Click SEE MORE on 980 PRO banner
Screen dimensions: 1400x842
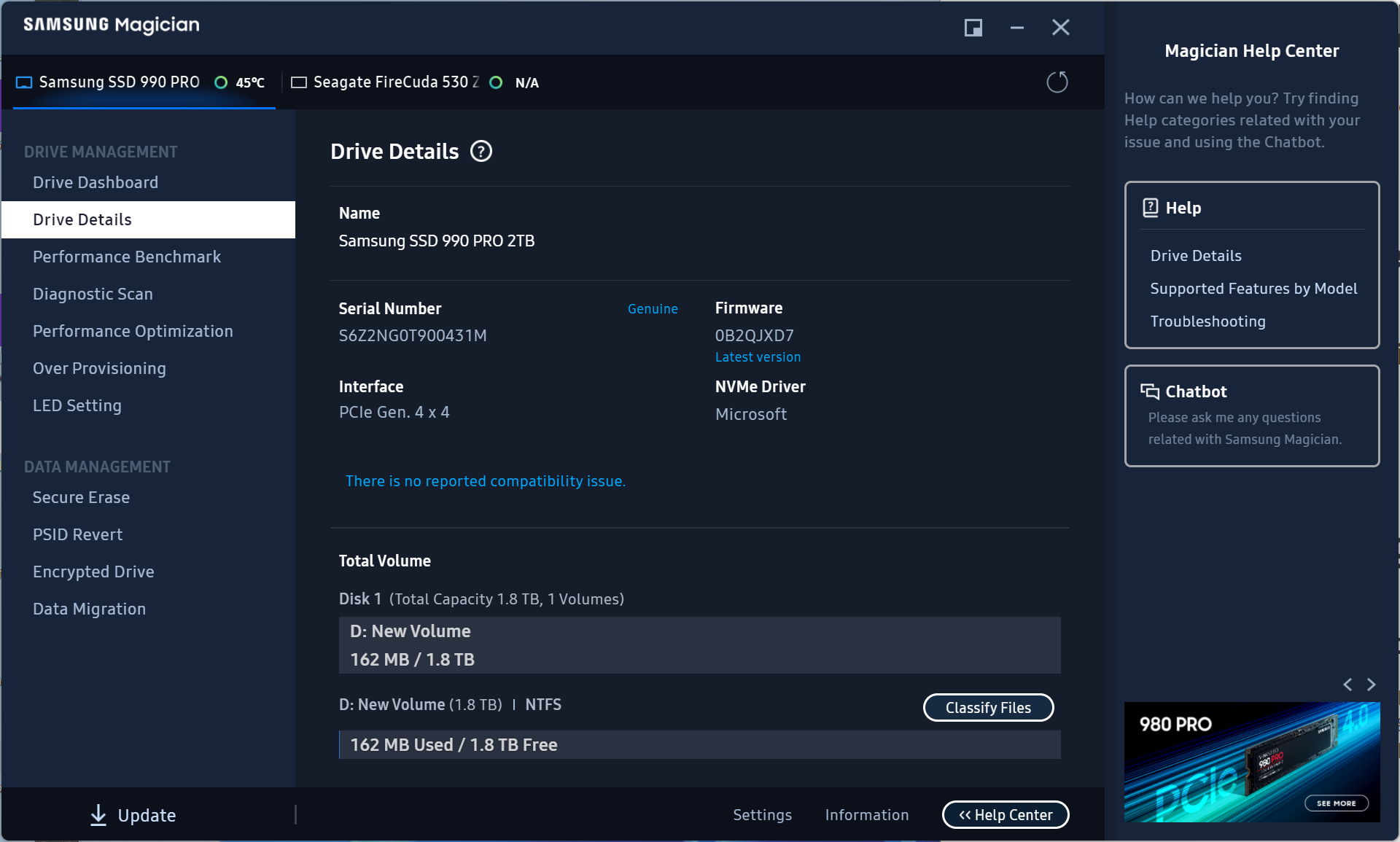pos(1337,803)
